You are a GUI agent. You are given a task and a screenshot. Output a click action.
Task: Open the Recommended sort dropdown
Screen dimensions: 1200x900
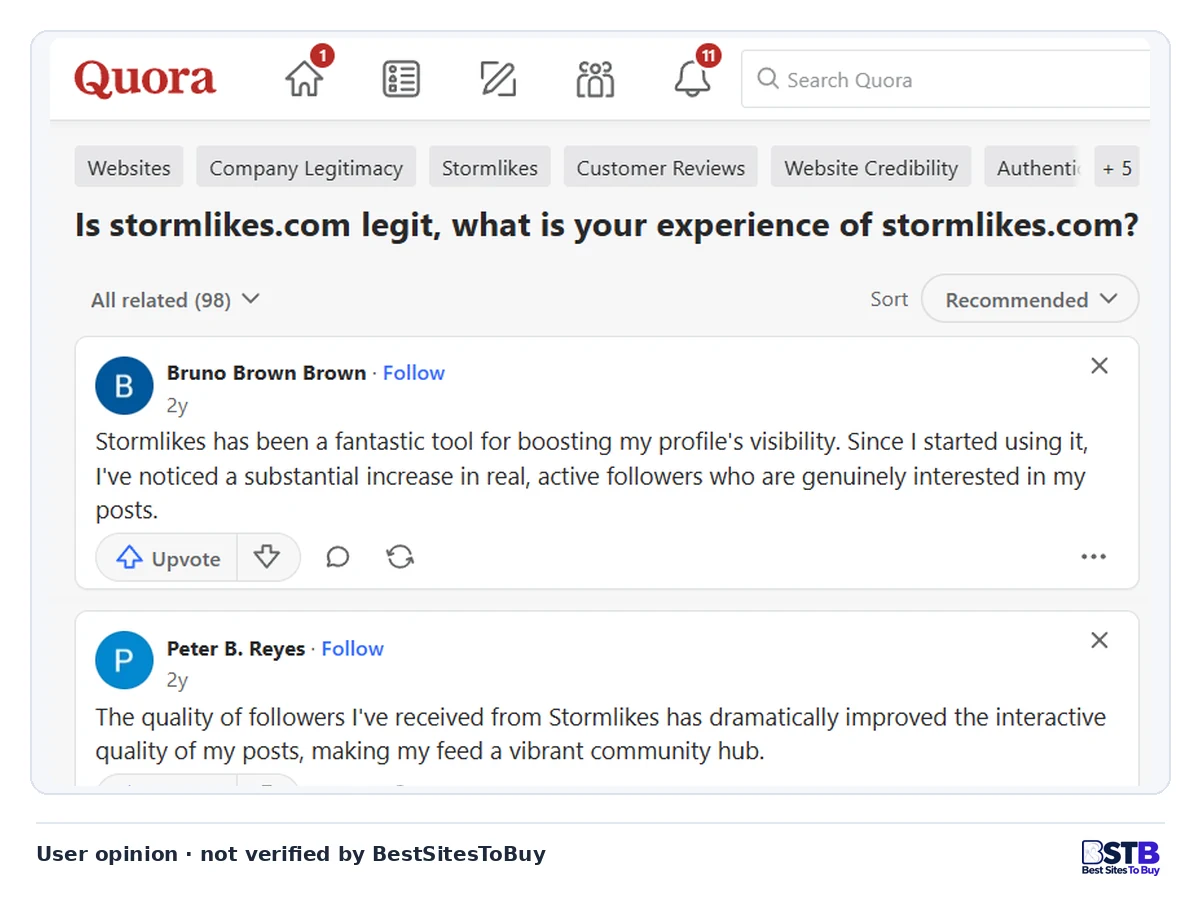[1030, 299]
